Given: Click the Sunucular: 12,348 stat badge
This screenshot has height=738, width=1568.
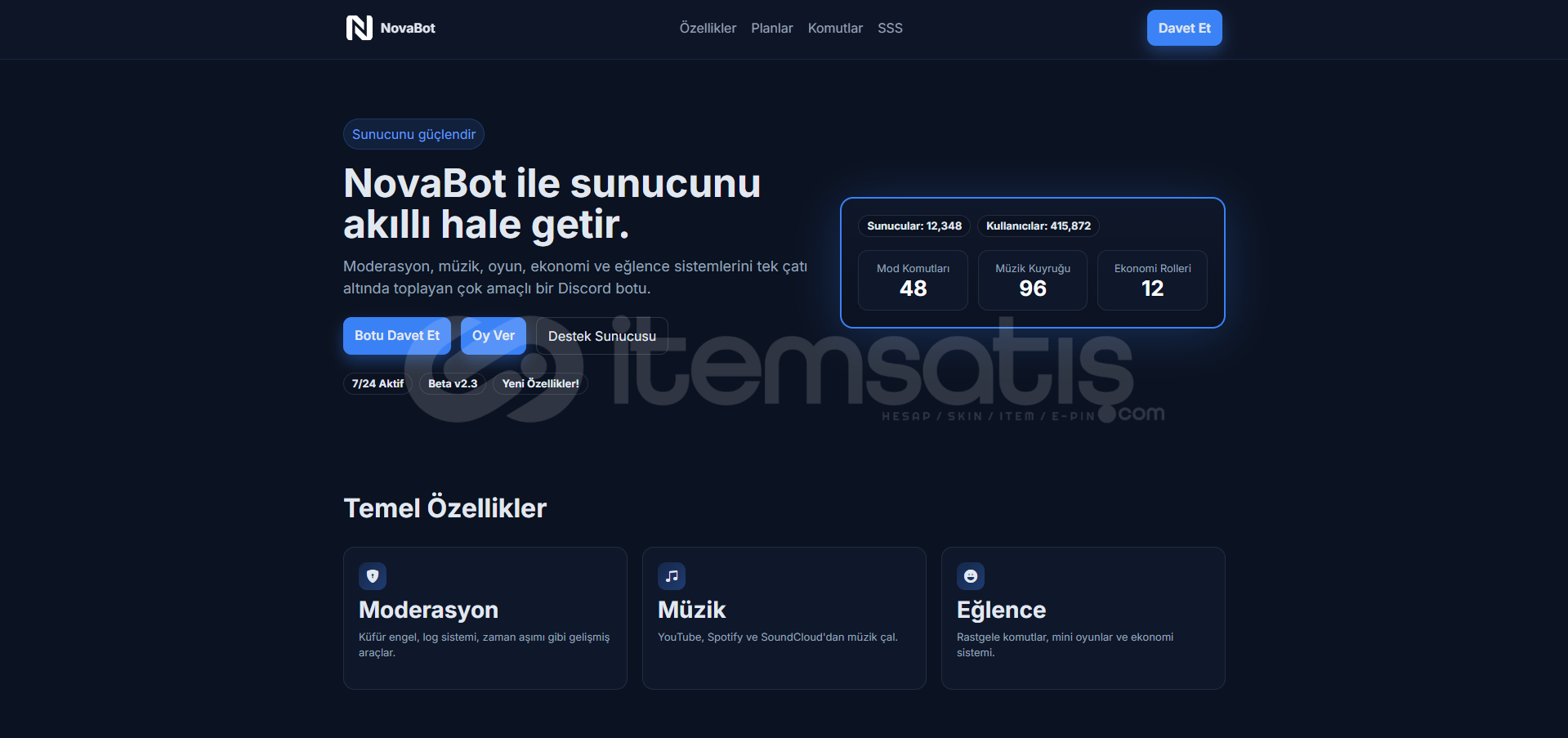Looking at the screenshot, I should tap(914, 226).
